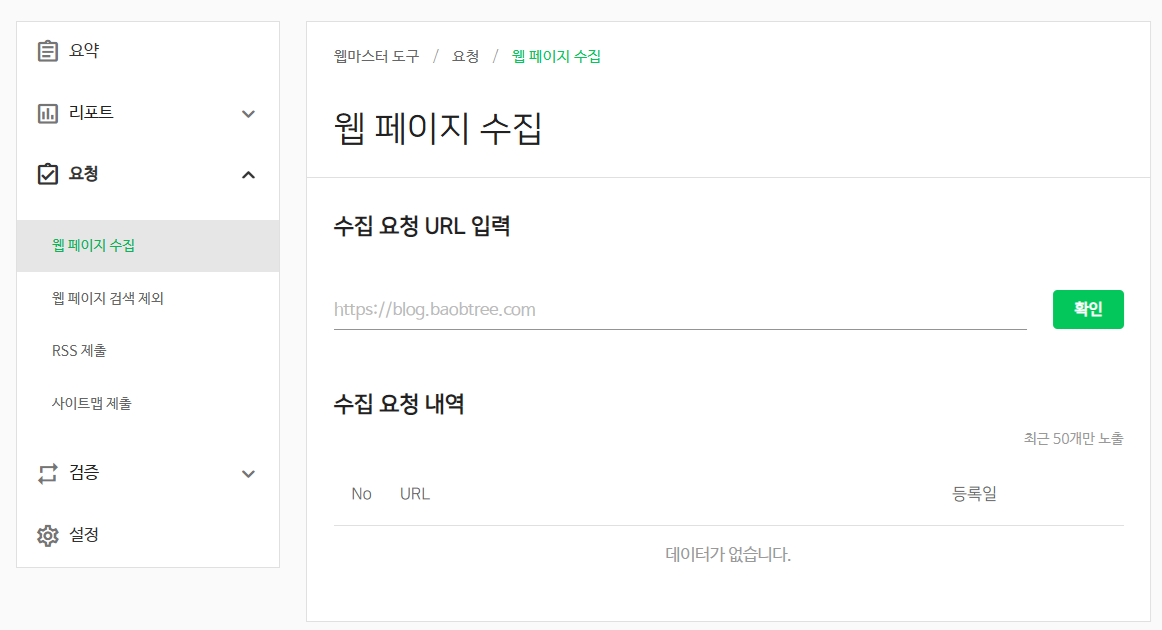Screen dimensions: 1162x630
Task: Click the clipboard check icon next to 요청
Action: point(47,173)
